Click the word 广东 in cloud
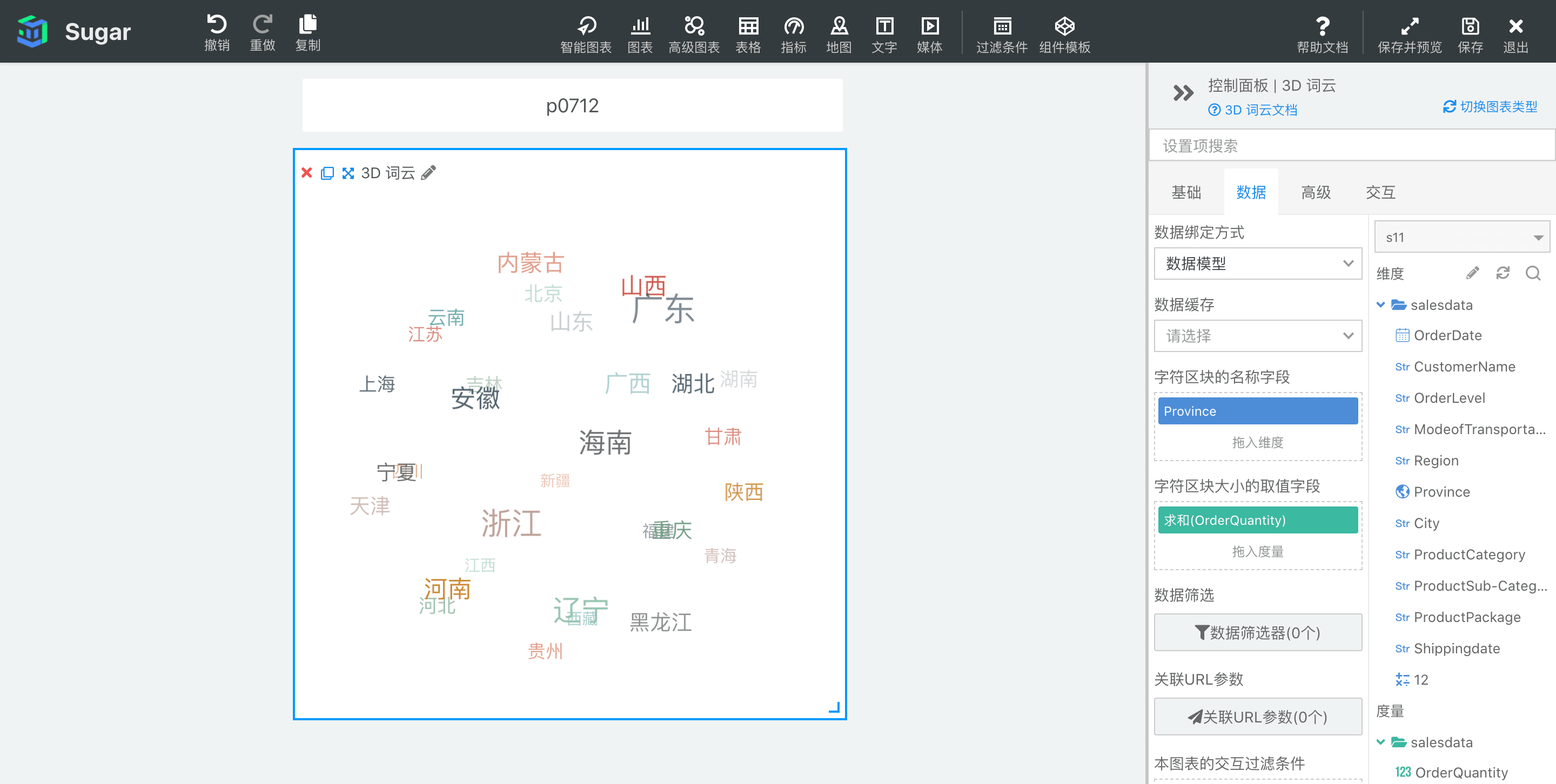The width and height of the screenshot is (1556, 784). 662,309
